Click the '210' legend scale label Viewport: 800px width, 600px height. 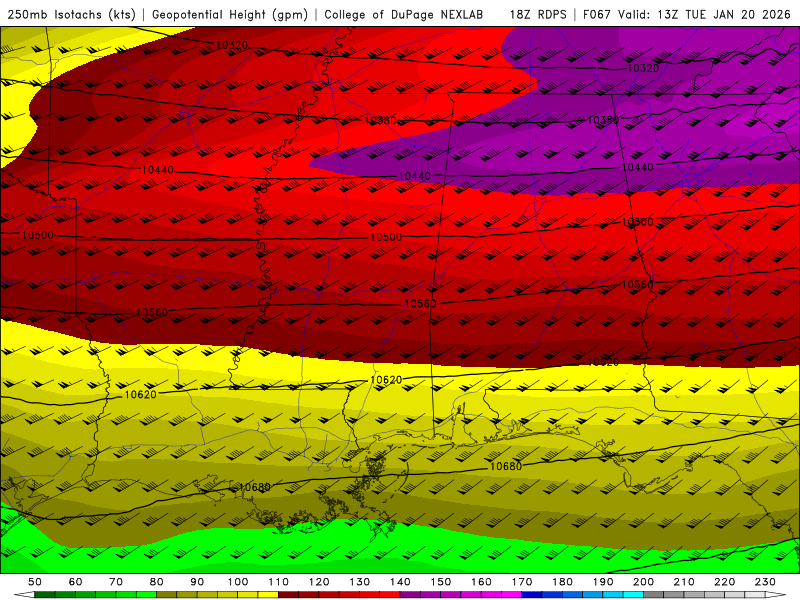click(684, 582)
